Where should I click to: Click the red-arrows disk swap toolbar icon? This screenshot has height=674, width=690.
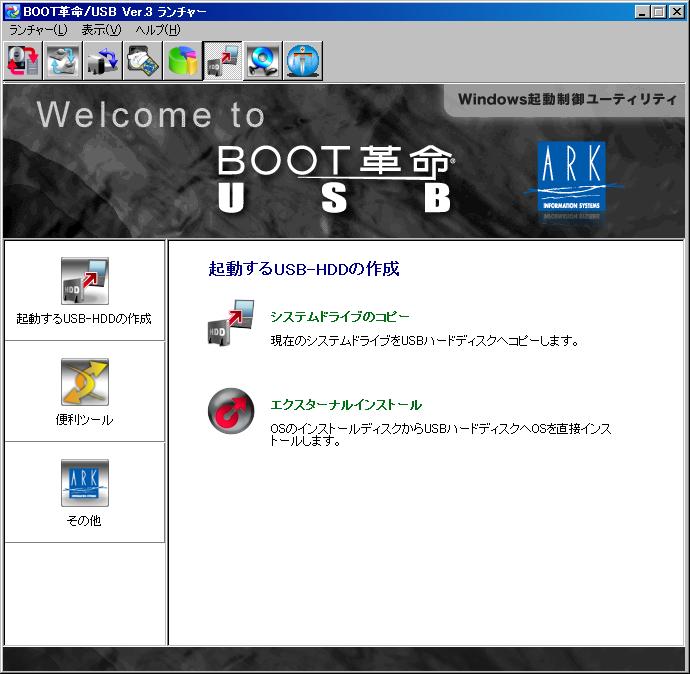(23, 61)
